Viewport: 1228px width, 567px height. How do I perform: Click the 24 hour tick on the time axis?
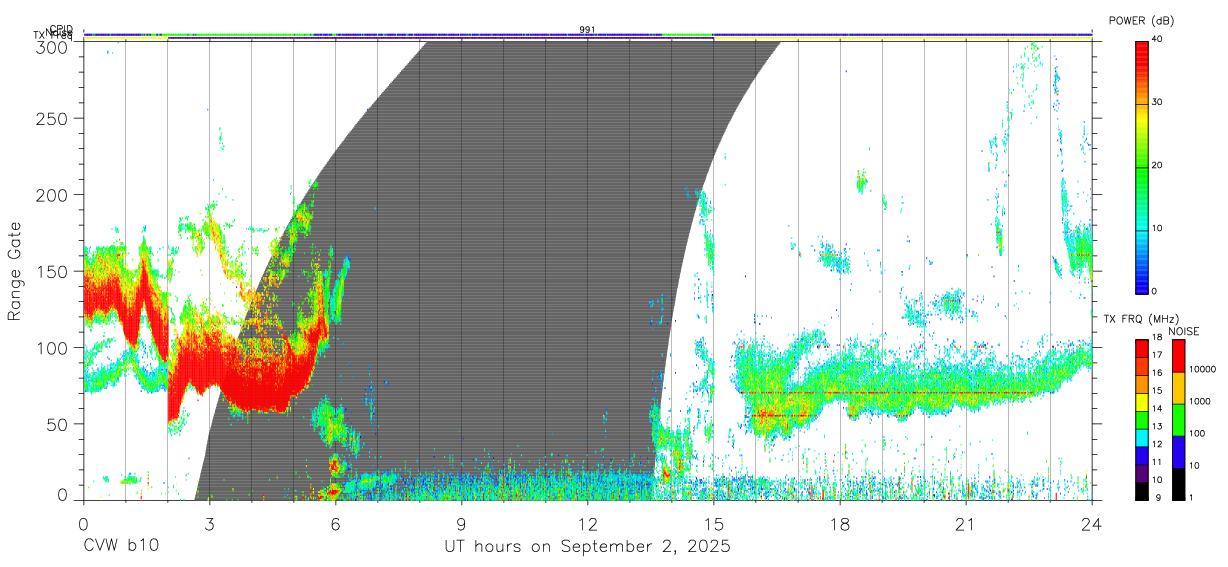click(x=1092, y=523)
